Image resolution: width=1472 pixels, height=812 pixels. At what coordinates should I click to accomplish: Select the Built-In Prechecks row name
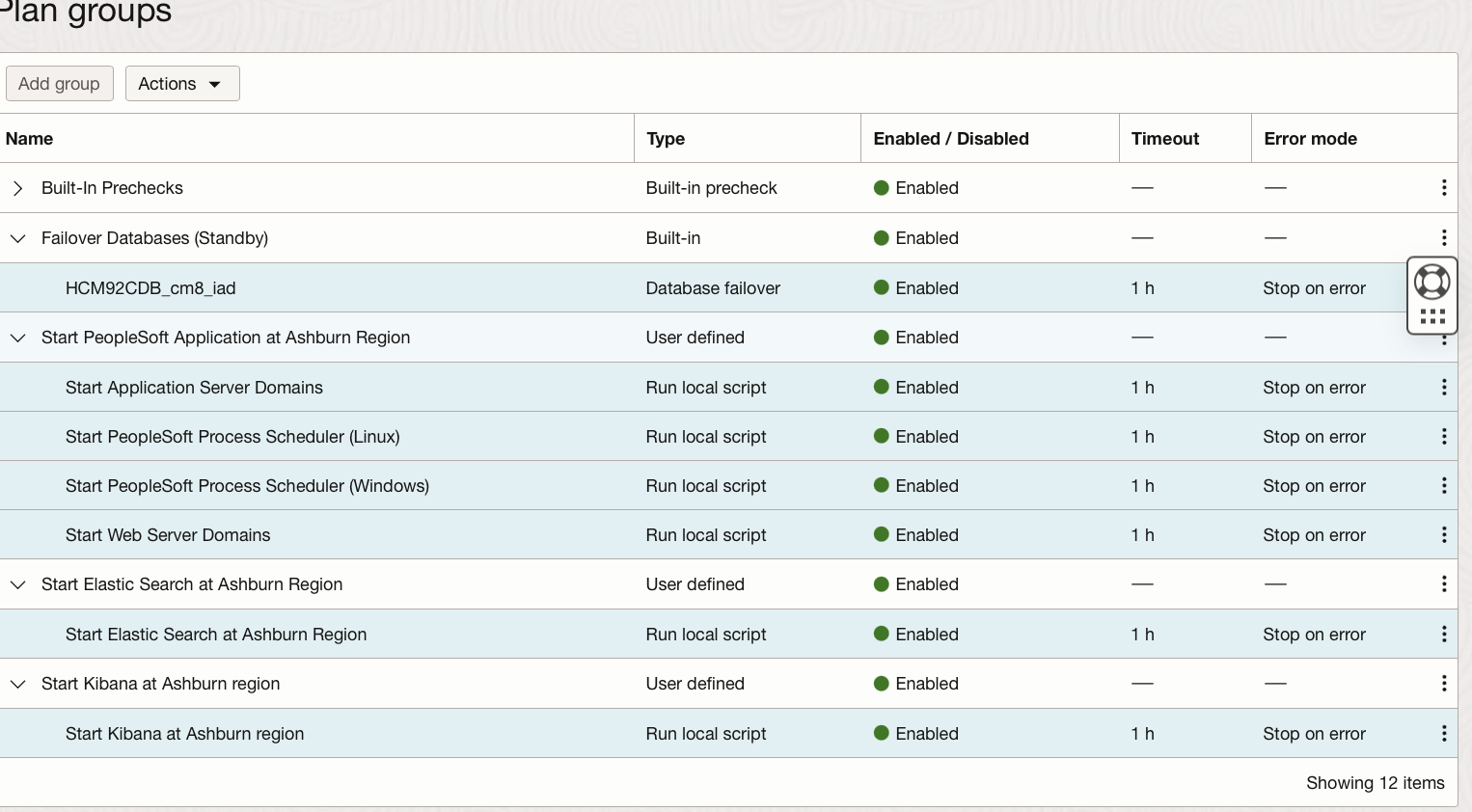pos(112,188)
